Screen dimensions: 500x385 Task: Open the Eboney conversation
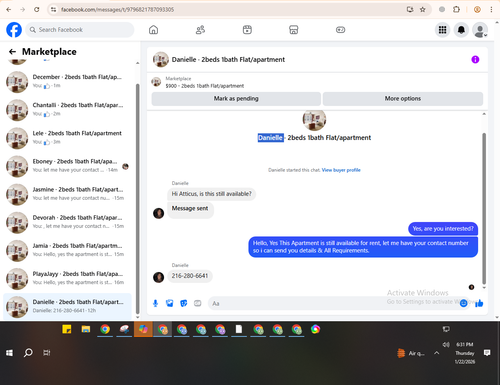[67, 166]
